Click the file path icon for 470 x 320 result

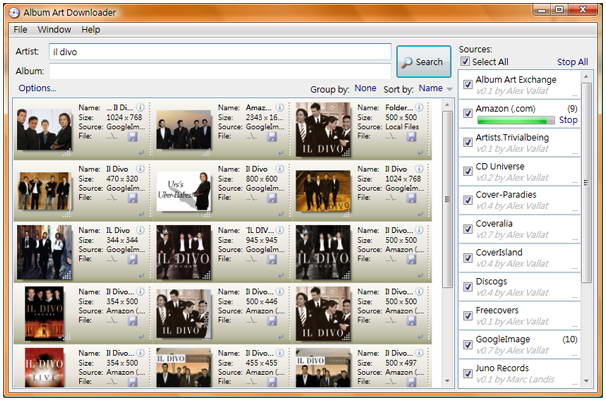coord(112,198)
